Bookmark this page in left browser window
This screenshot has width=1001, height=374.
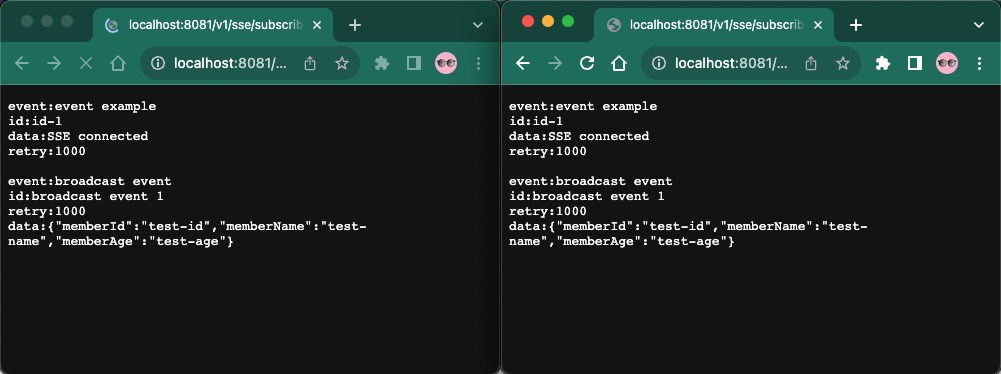(x=342, y=63)
